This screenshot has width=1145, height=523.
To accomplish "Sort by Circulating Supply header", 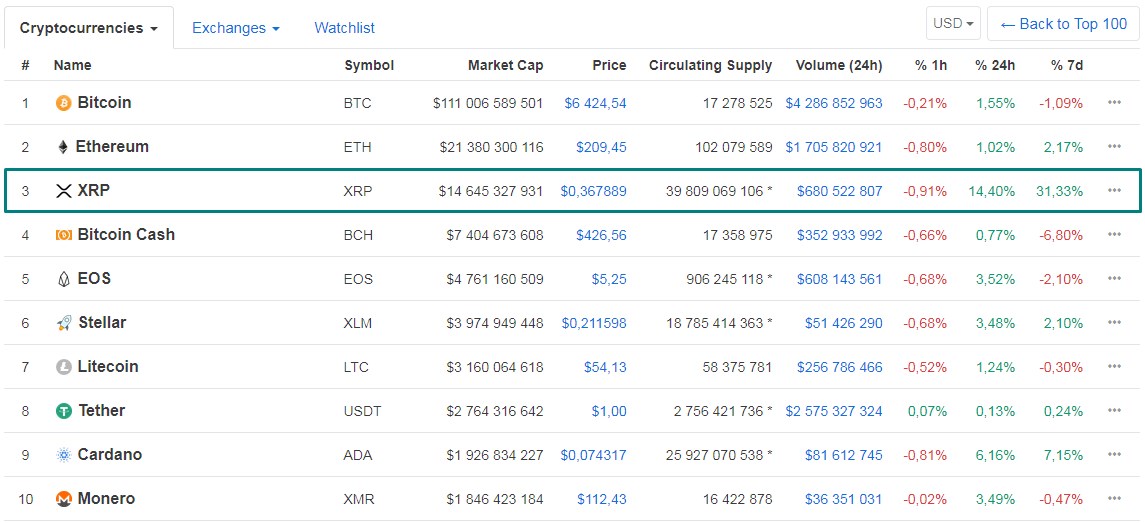I will coord(711,65).
